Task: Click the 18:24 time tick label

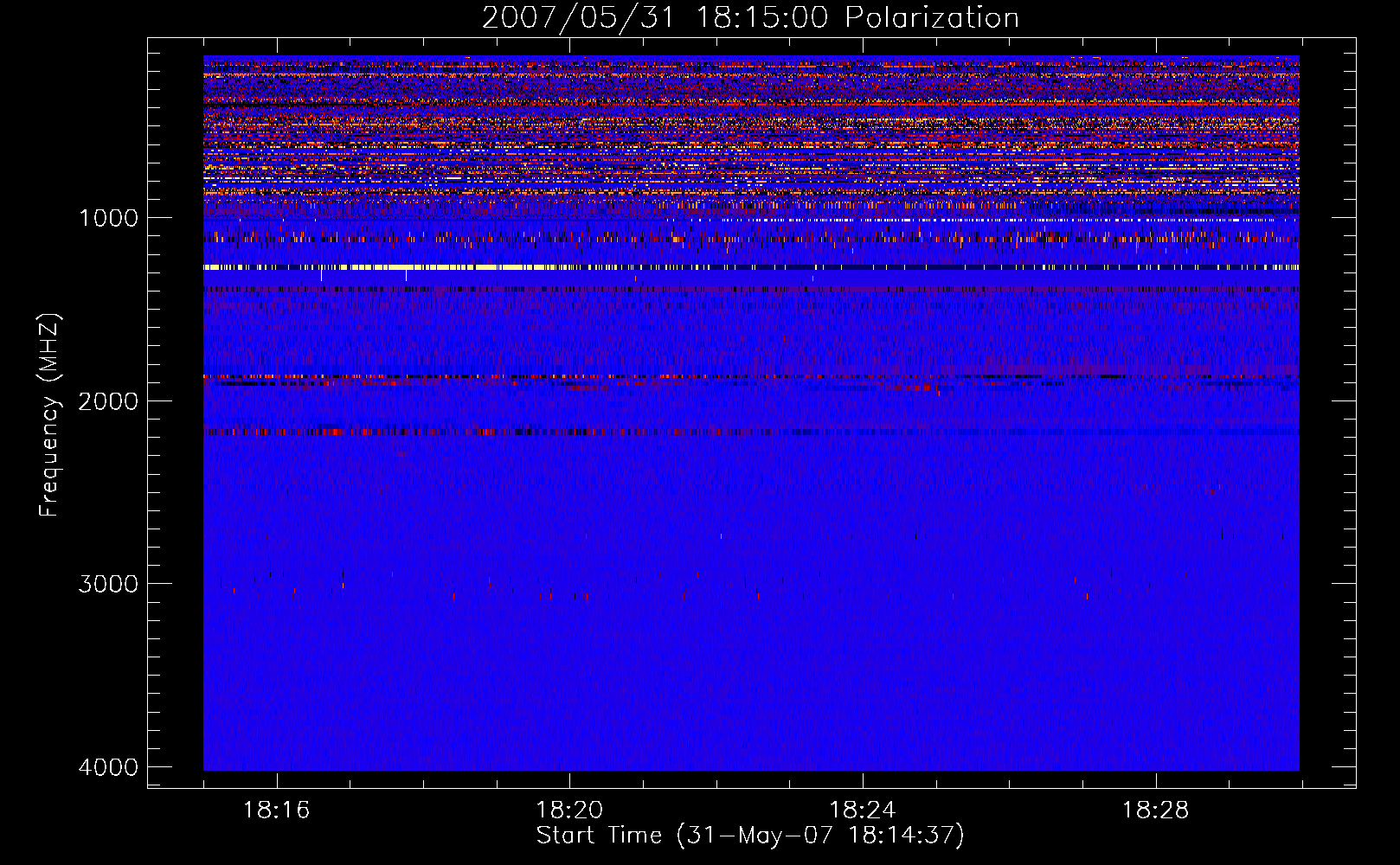Action: (x=863, y=811)
